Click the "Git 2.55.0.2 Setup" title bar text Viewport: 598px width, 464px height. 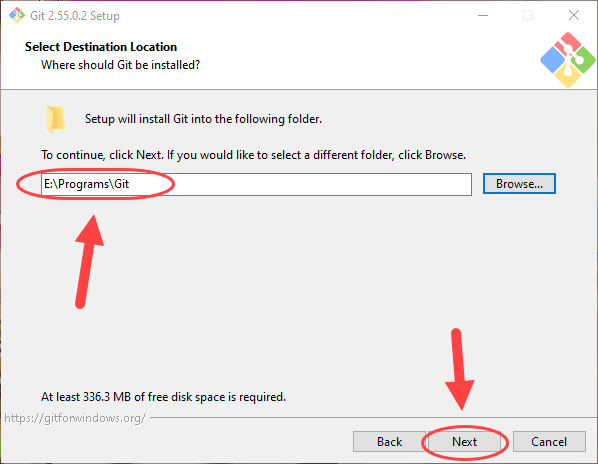click(75, 16)
